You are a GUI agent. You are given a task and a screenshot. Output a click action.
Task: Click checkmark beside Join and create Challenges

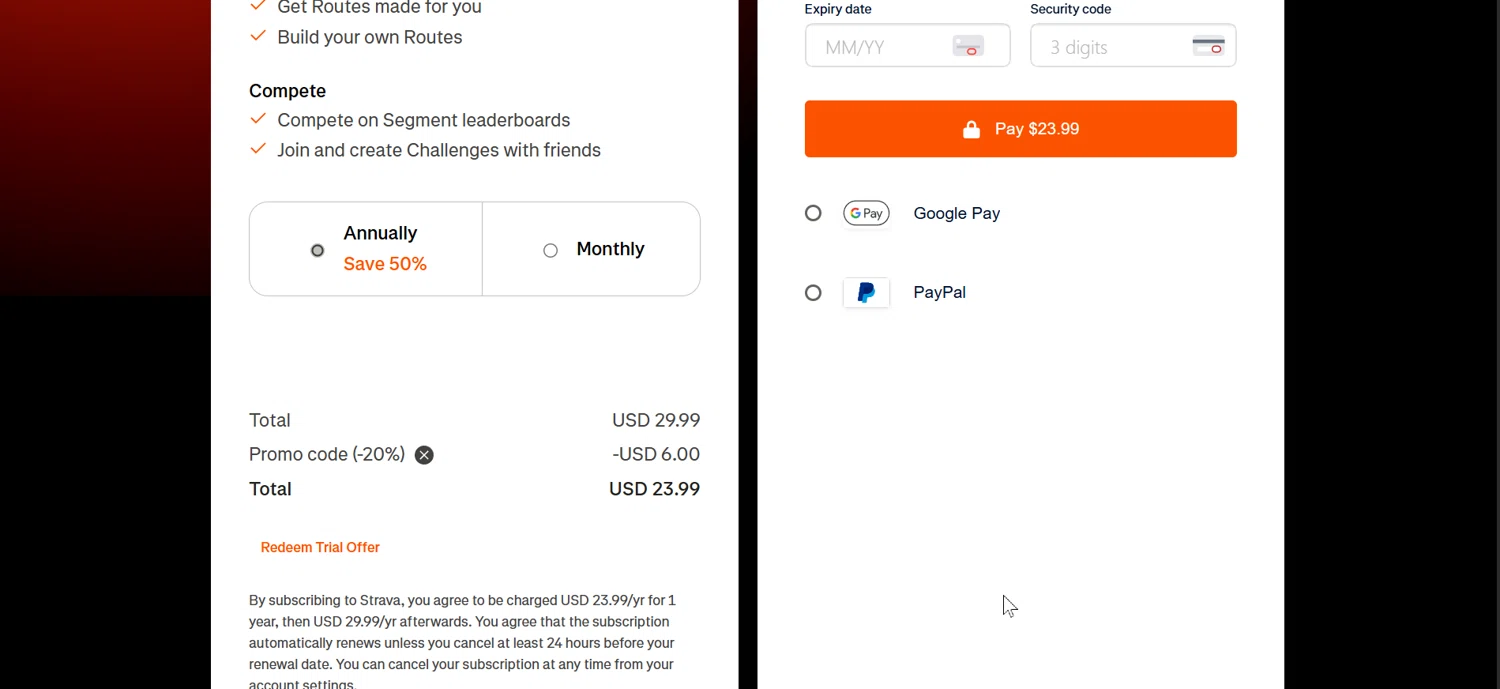click(x=258, y=149)
